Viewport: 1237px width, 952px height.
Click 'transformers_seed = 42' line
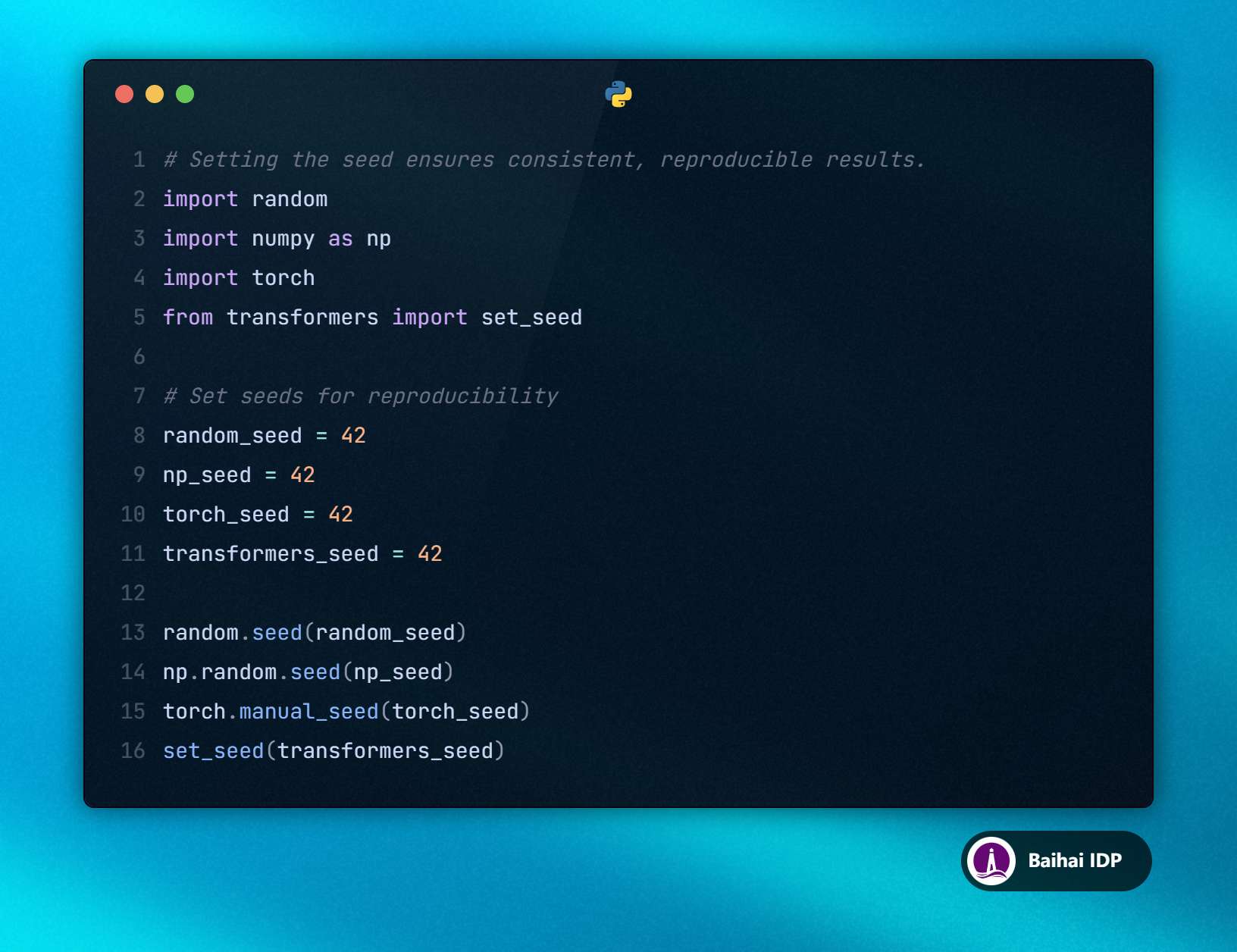302,554
